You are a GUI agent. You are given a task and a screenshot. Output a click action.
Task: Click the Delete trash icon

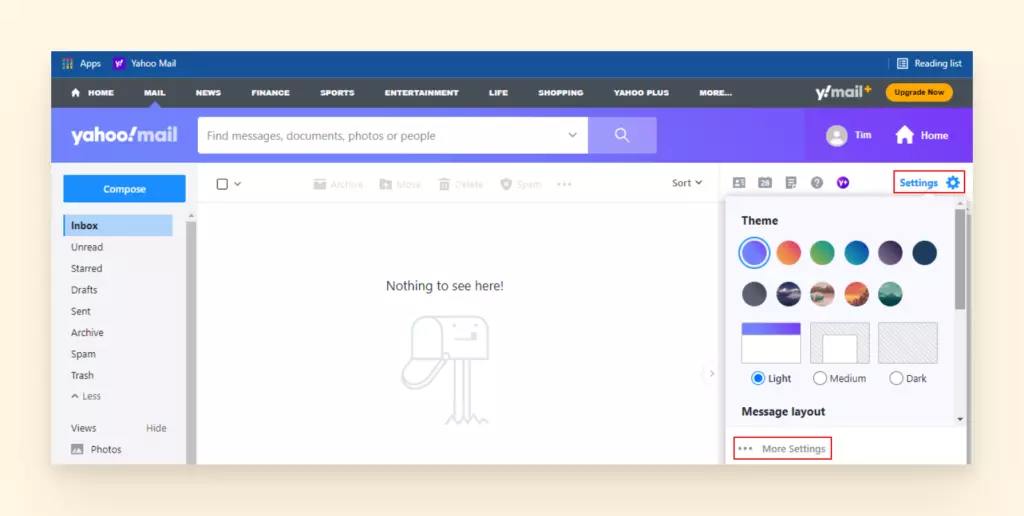pos(444,184)
